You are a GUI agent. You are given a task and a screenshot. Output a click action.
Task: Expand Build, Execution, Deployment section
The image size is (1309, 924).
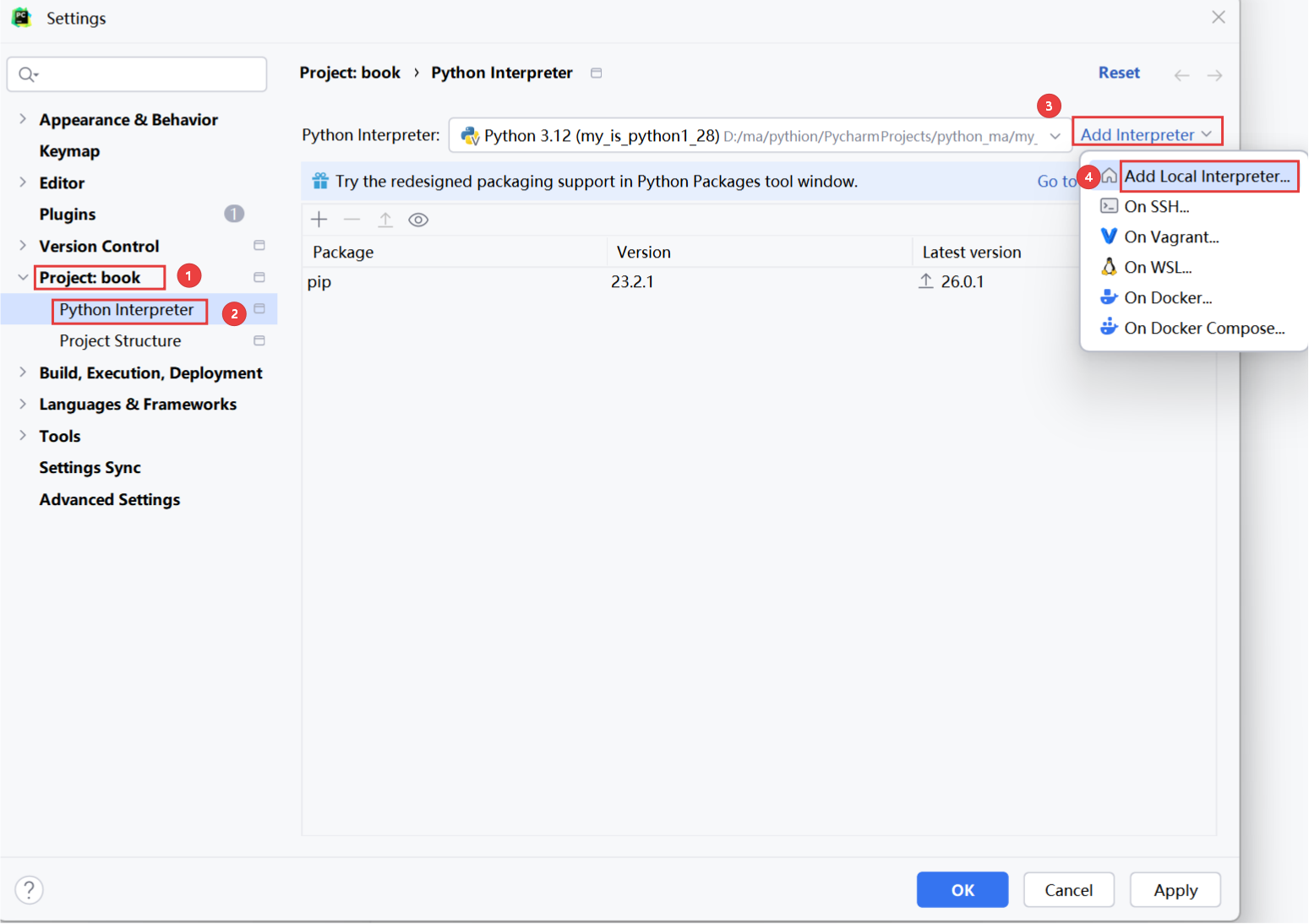click(x=23, y=372)
